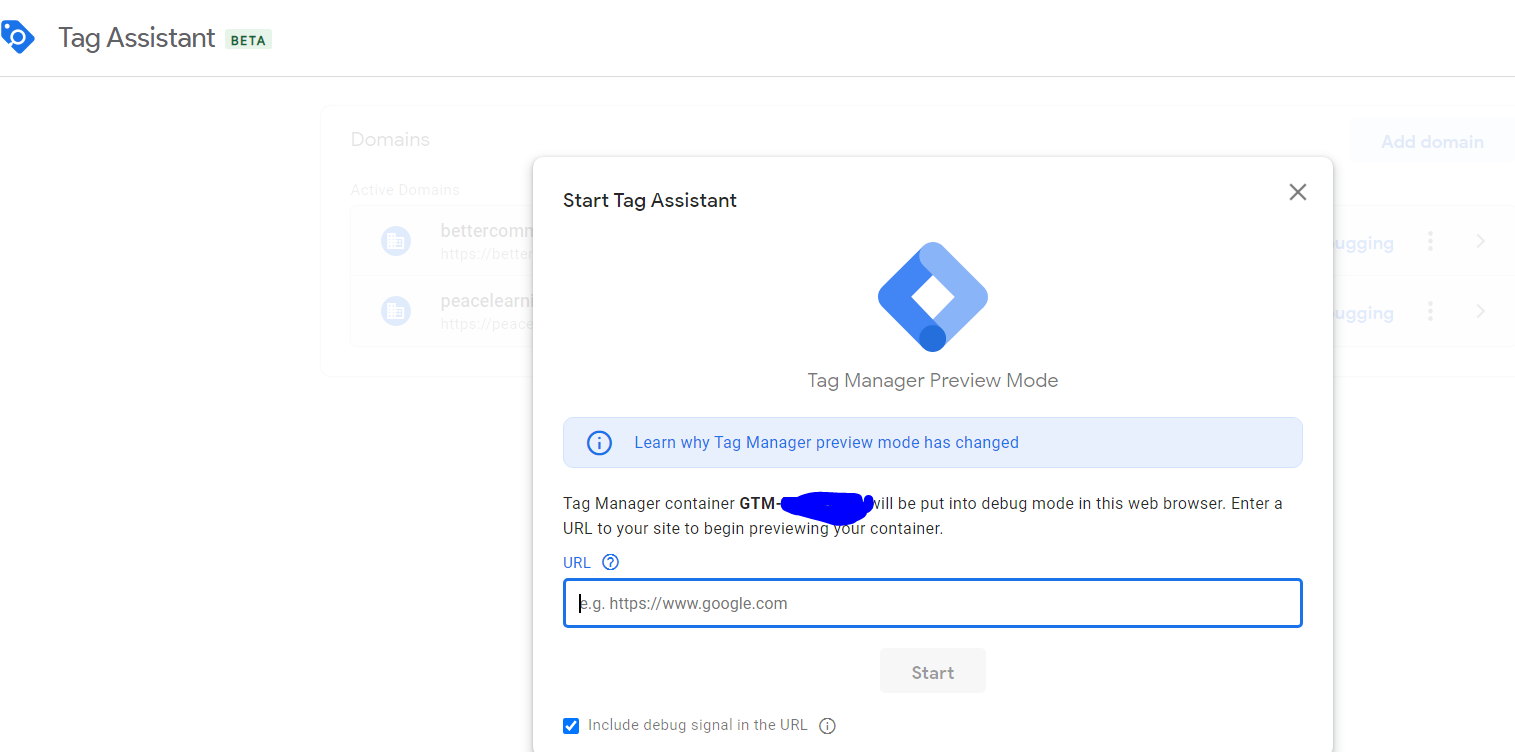
Task: Click info icon beside debug signal option
Action: pos(827,726)
